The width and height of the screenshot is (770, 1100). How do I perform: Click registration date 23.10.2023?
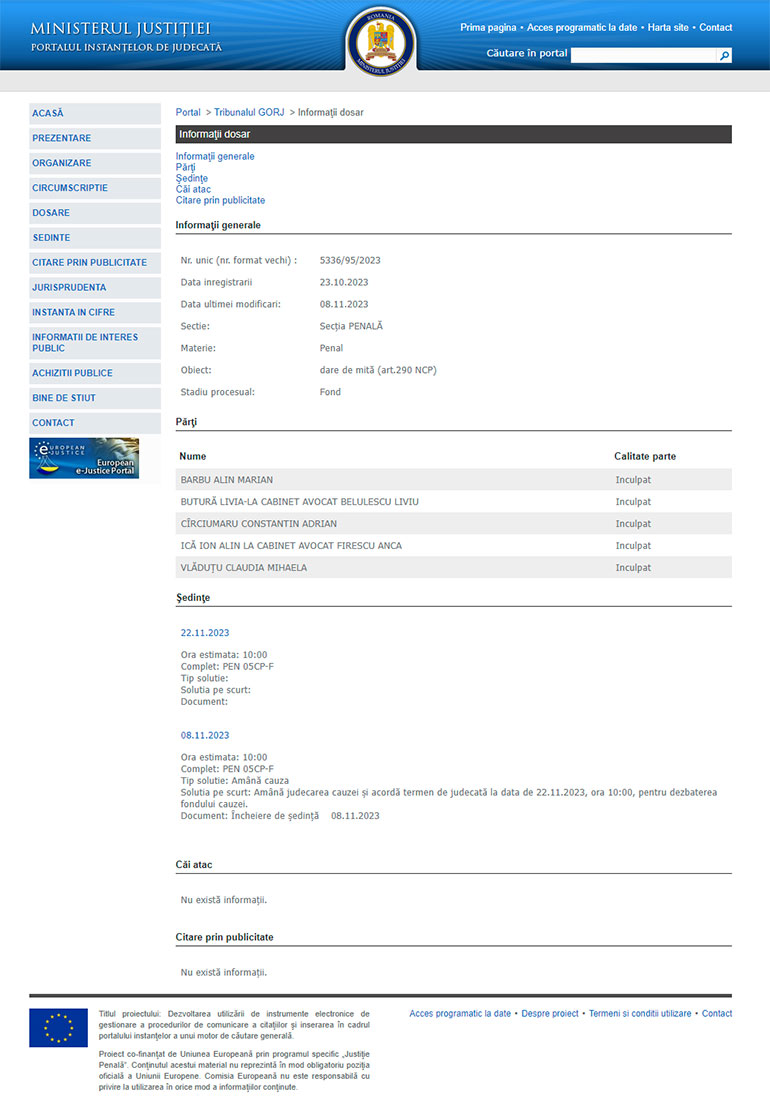click(x=344, y=282)
